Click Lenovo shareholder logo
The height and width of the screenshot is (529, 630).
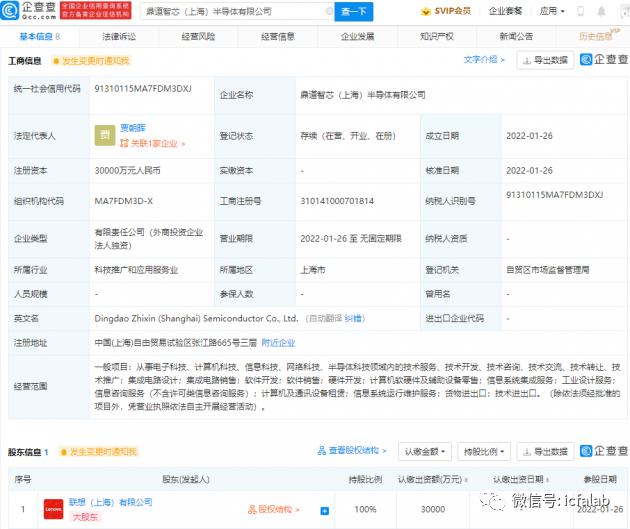(x=53, y=509)
